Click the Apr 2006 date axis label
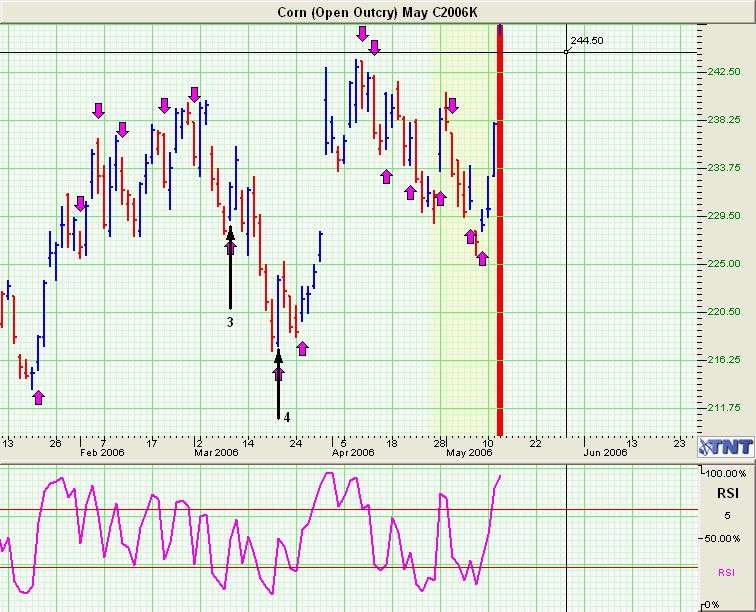The width and height of the screenshot is (756, 612). 353,452
